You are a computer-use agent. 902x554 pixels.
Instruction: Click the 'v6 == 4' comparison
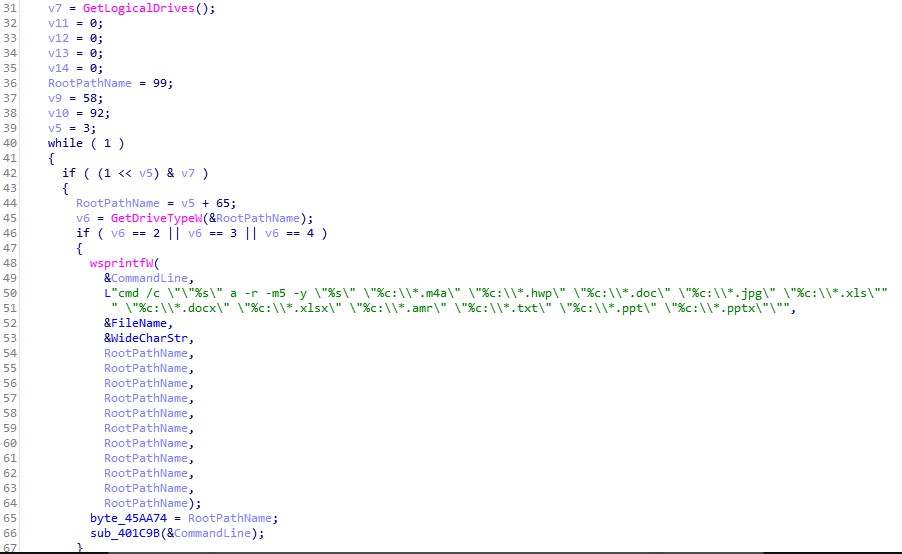coord(289,233)
